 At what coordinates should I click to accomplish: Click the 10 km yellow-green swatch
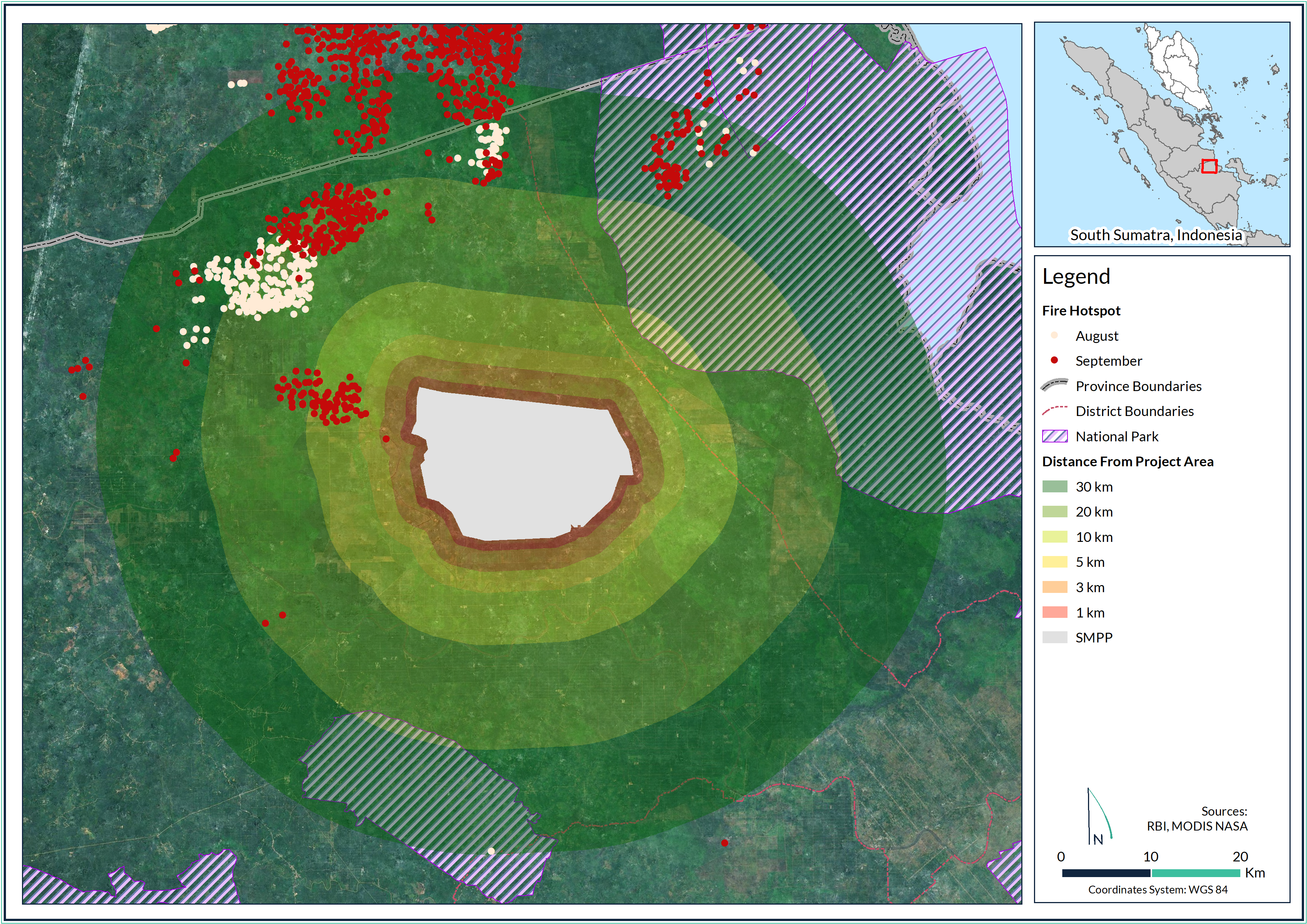tap(1054, 536)
